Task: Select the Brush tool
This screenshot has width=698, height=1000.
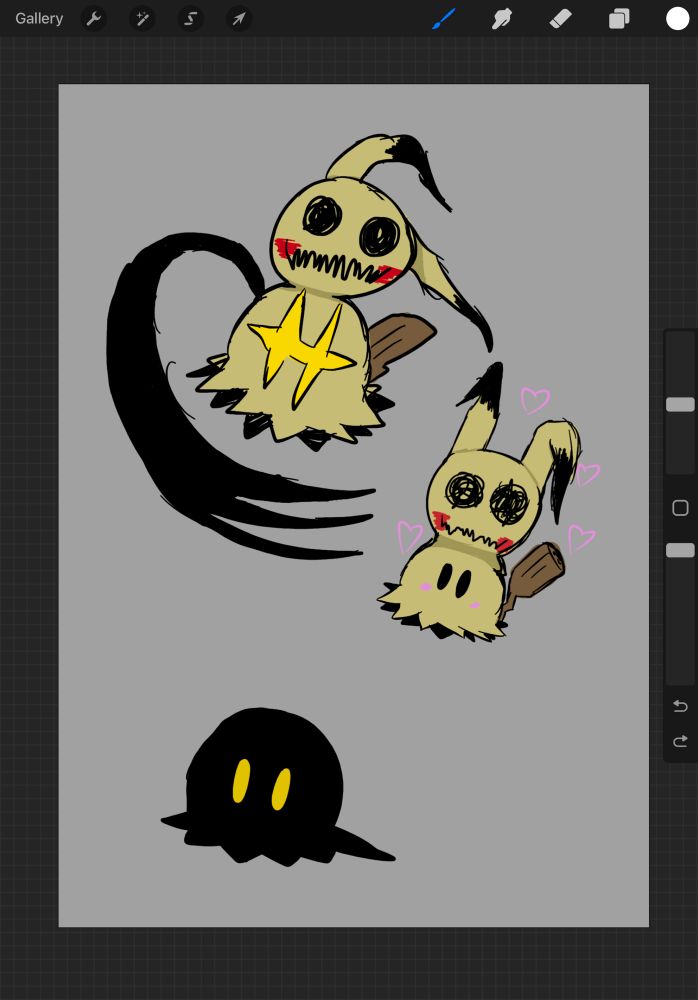Action: (x=443, y=18)
